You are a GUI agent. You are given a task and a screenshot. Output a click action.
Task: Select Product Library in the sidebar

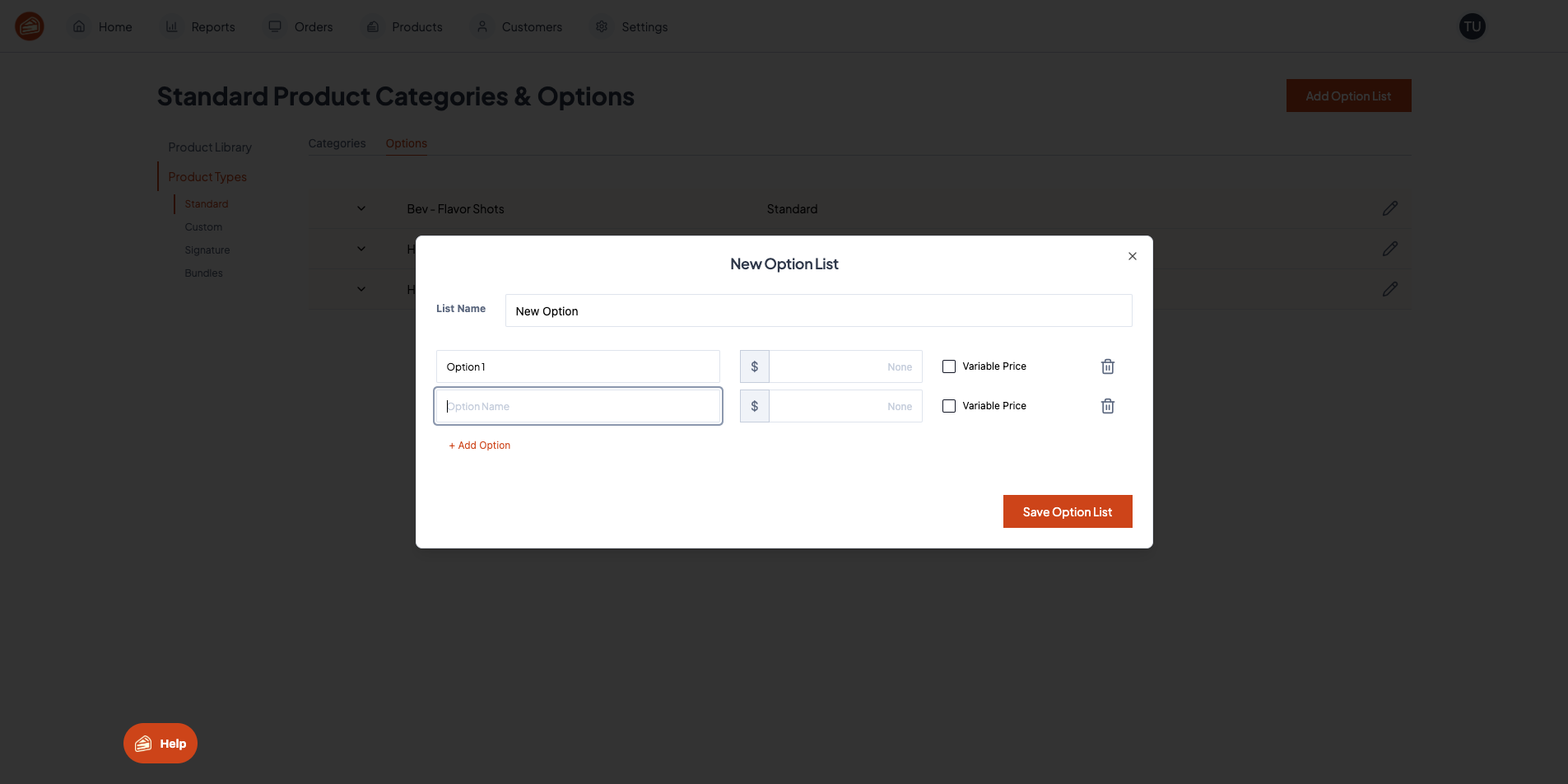pyautogui.click(x=210, y=147)
